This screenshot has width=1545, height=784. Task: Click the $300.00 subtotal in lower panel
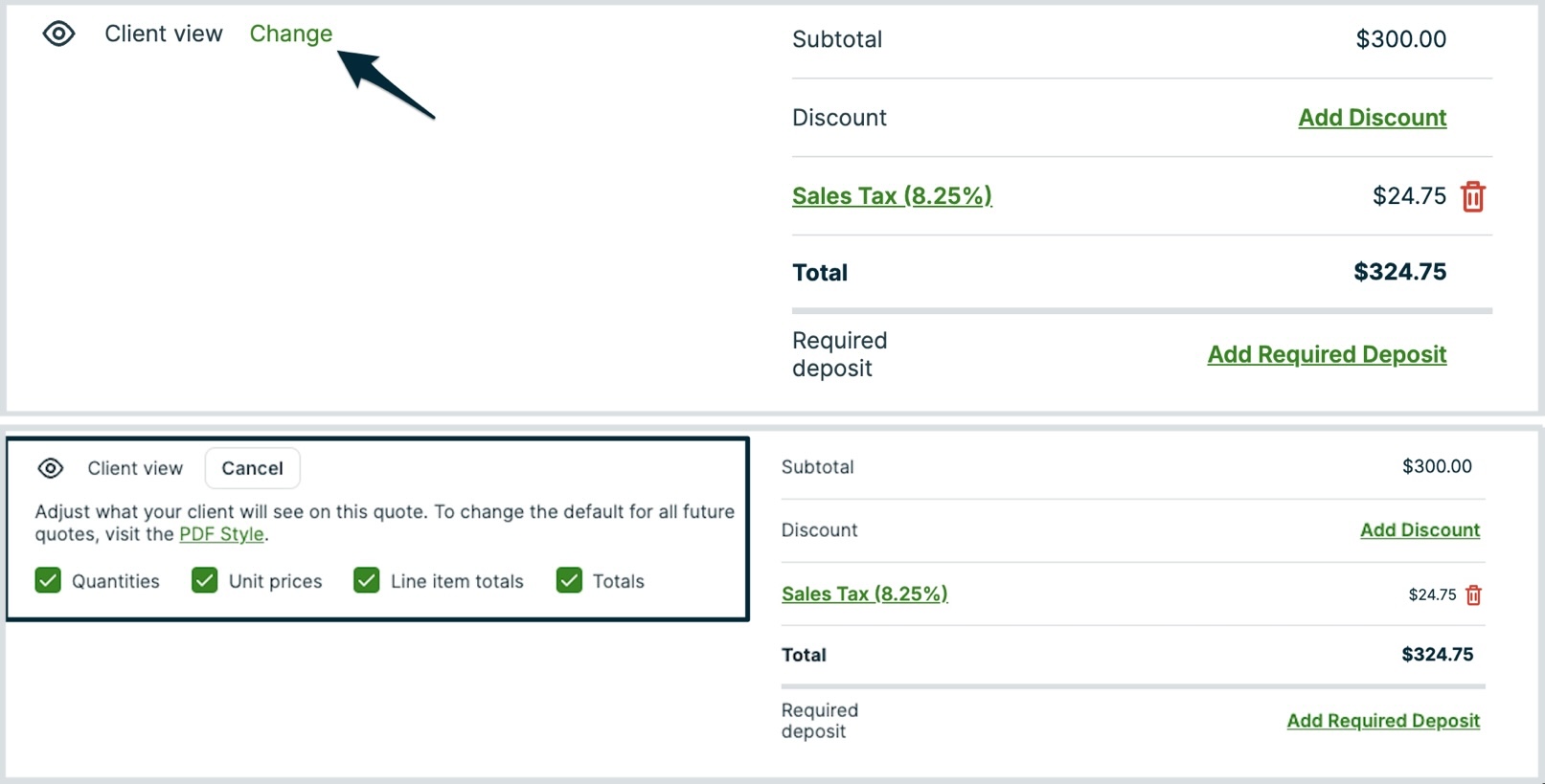1437,467
